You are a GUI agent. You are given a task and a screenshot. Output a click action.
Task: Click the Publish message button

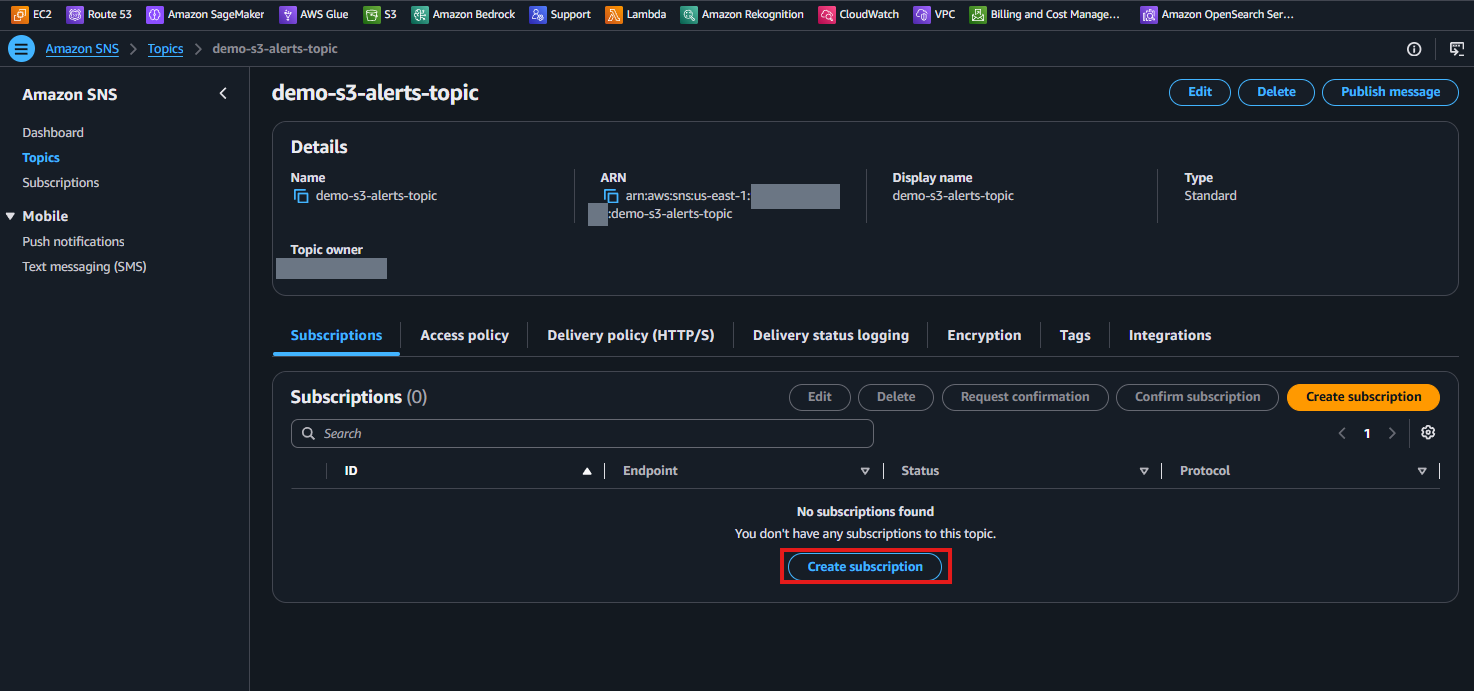1390,92
